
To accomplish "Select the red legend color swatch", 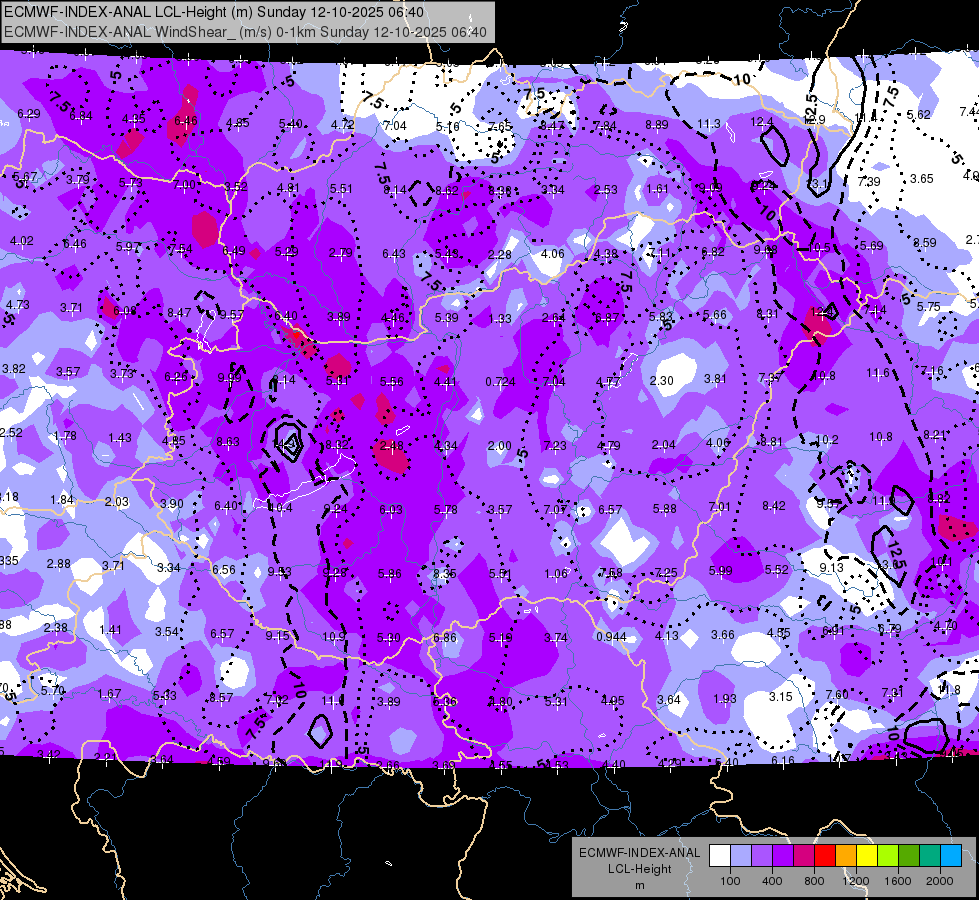I will point(825,856).
